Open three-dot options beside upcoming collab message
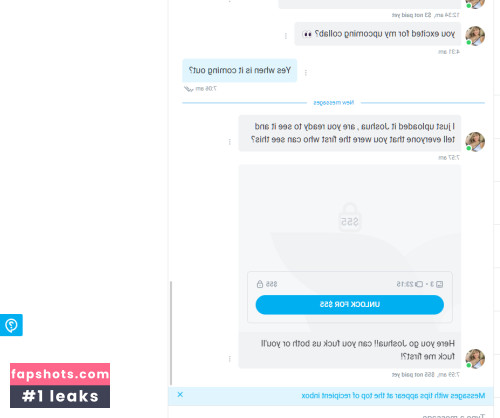Screen dimensions: 500x418 [x=286, y=36]
